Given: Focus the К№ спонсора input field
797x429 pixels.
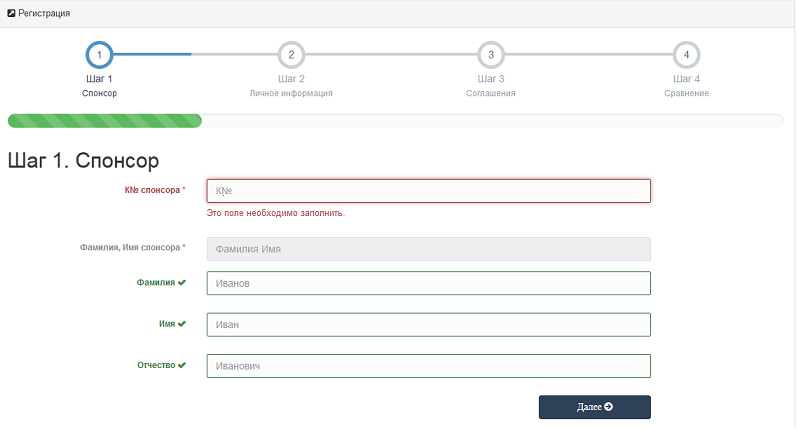Looking at the screenshot, I should [x=428, y=191].
